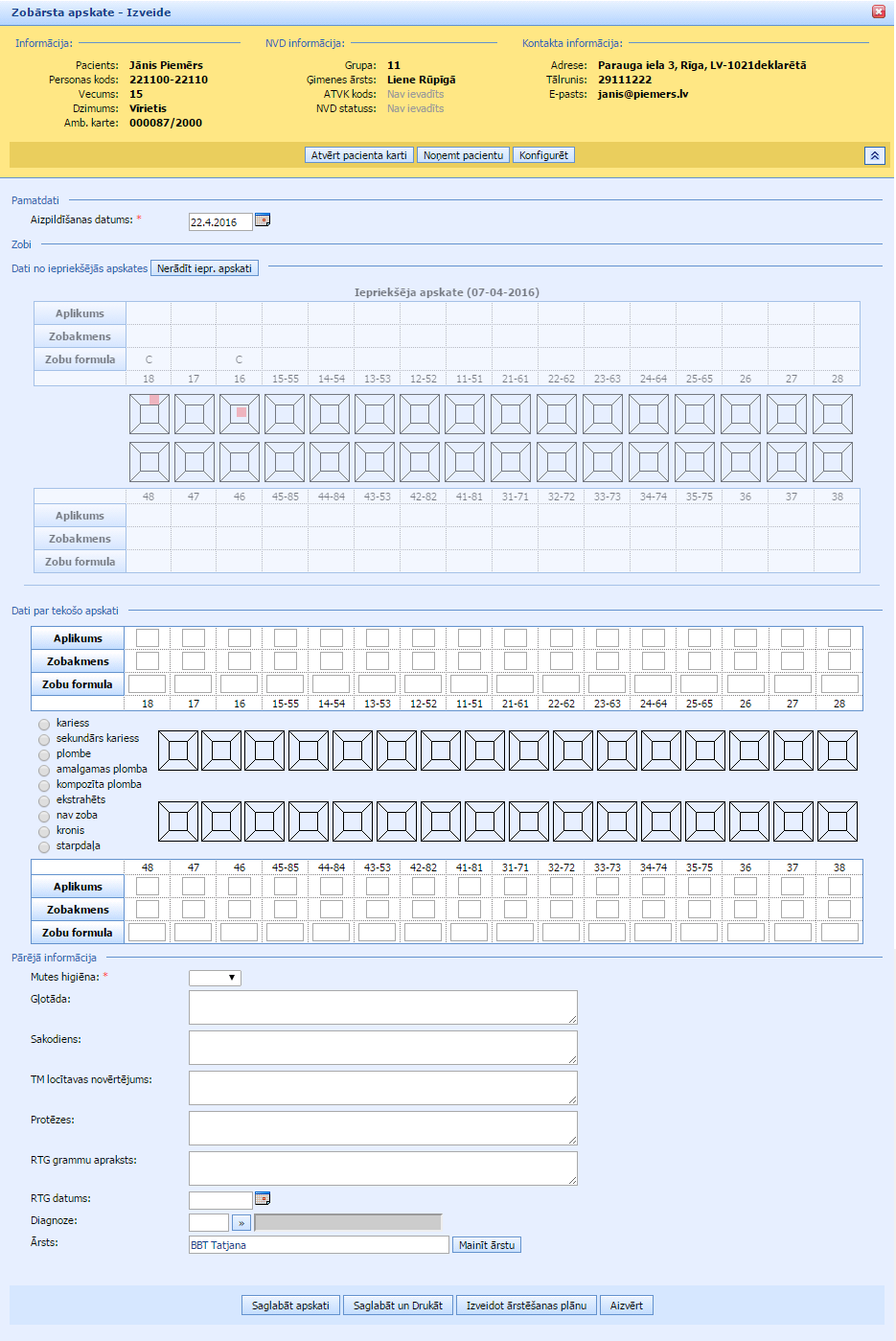Viewport: 896px width, 1341px height.
Task: Open calendar picker for RTG datums
Action: click(x=263, y=1198)
